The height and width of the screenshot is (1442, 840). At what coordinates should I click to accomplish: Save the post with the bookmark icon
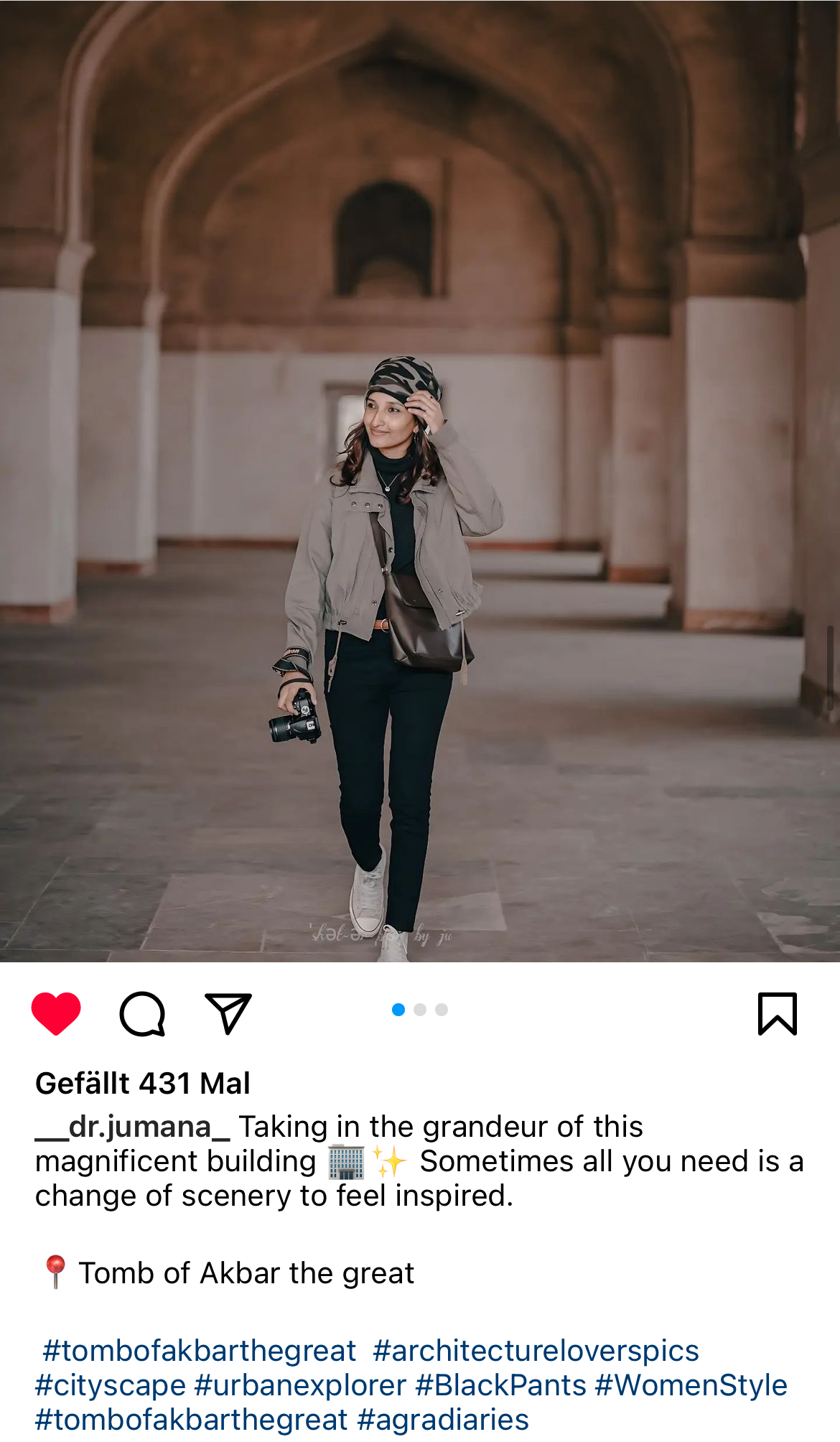(778, 1014)
